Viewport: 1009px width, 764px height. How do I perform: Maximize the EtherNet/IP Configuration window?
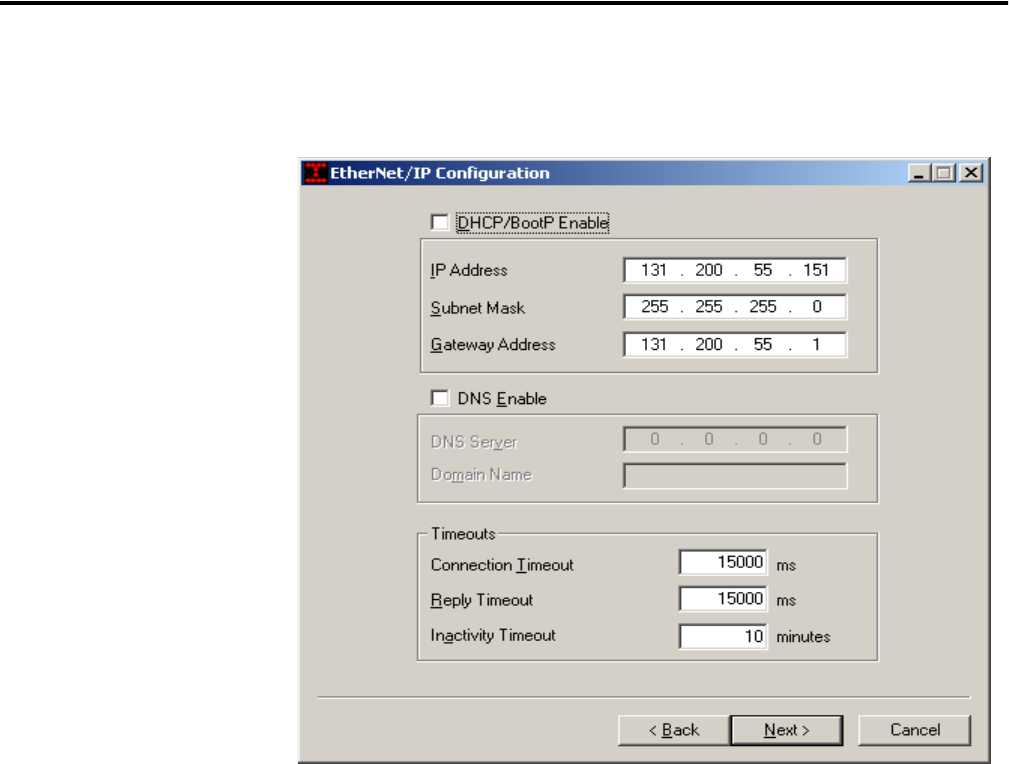(x=944, y=173)
